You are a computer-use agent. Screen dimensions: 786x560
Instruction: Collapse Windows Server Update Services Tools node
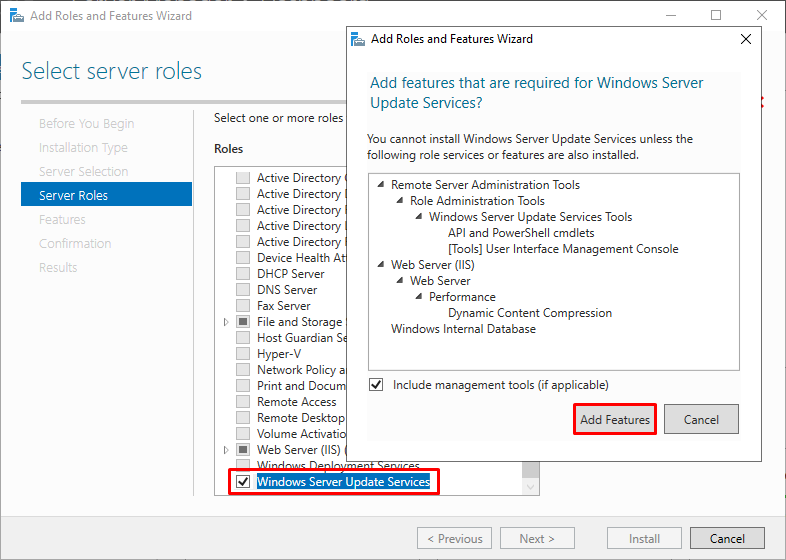(419, 217)
